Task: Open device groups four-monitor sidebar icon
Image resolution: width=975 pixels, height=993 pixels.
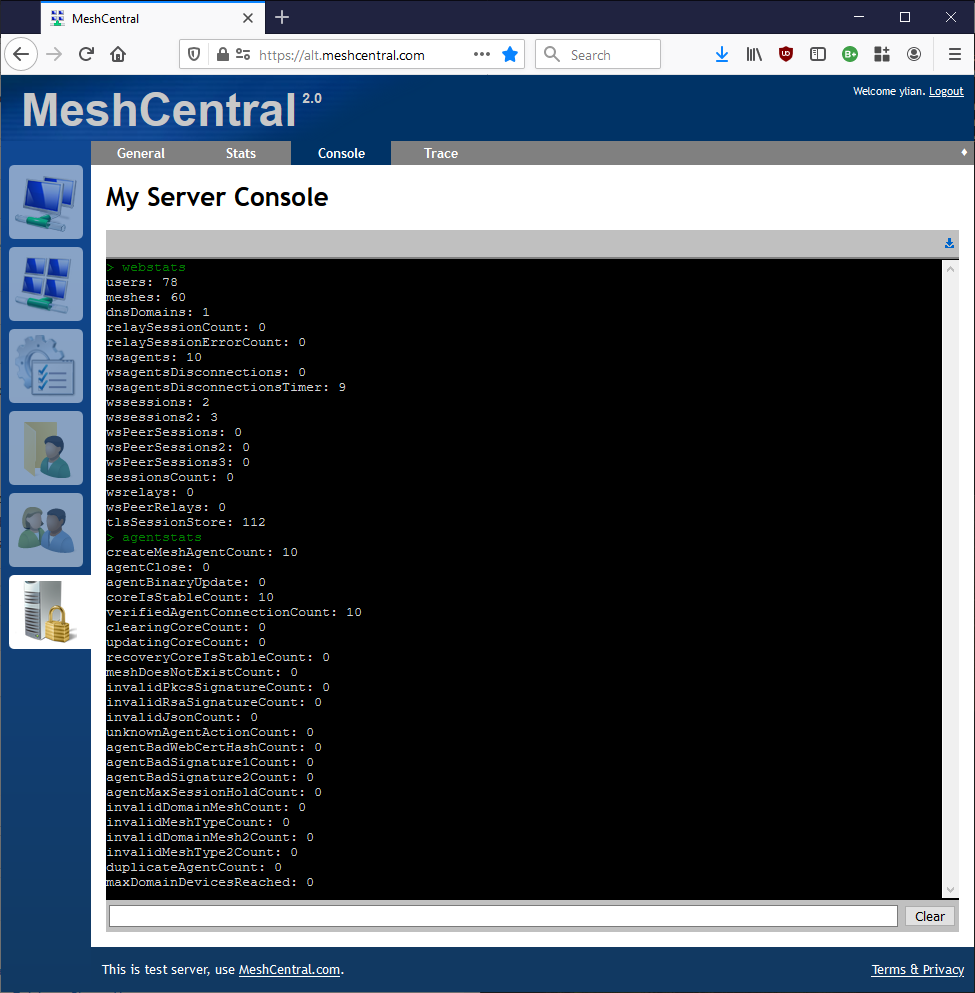Action: pos(46,284)
